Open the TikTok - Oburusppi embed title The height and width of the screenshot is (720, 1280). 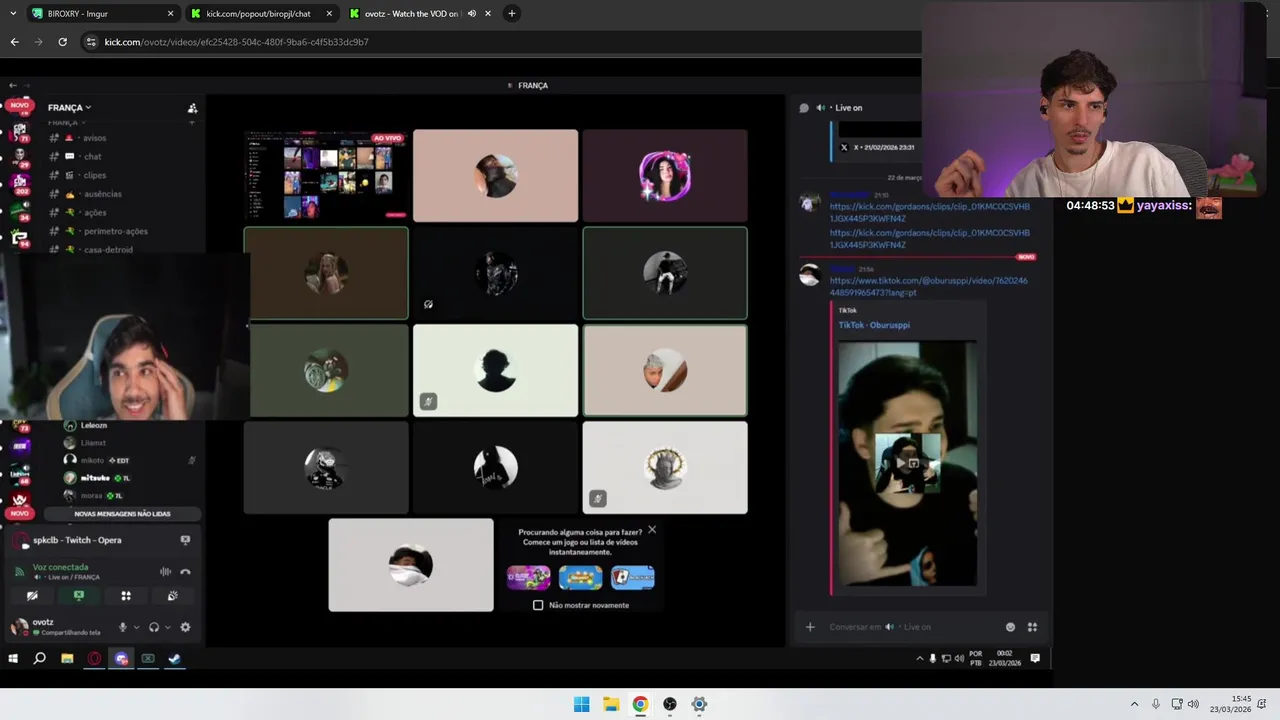(x=874, y=325)
